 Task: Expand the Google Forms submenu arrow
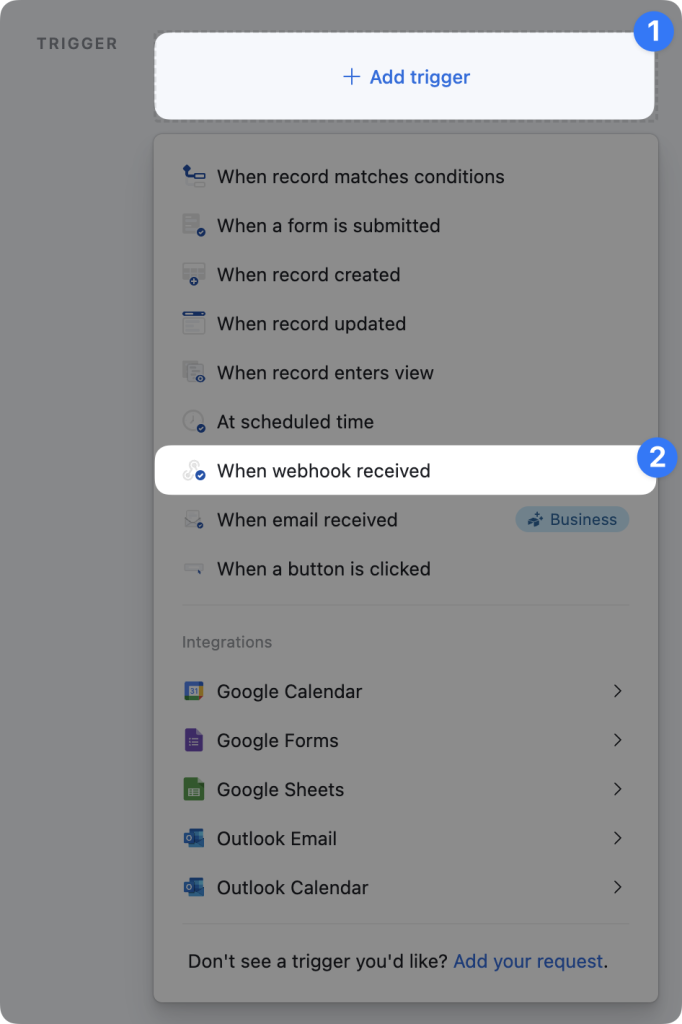pos(618,740)
